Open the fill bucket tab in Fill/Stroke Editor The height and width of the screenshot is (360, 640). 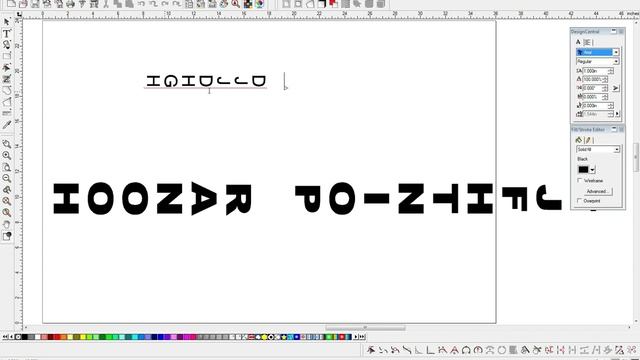coord(579,140)
